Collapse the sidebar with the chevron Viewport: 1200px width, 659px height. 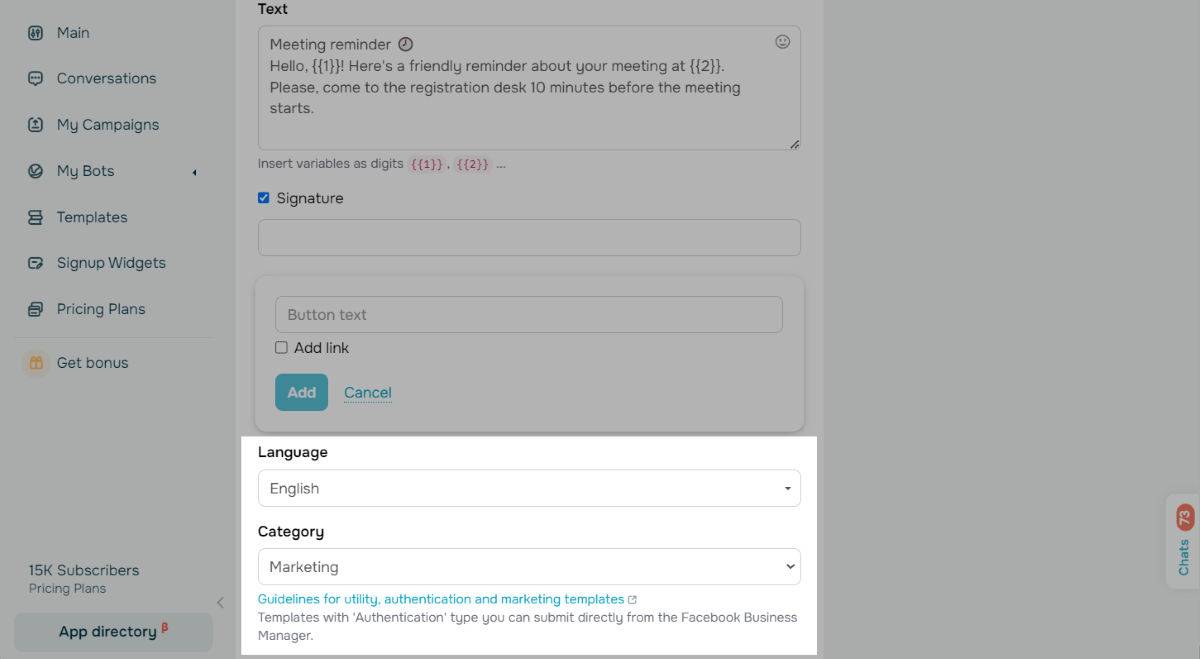point(221,602)
